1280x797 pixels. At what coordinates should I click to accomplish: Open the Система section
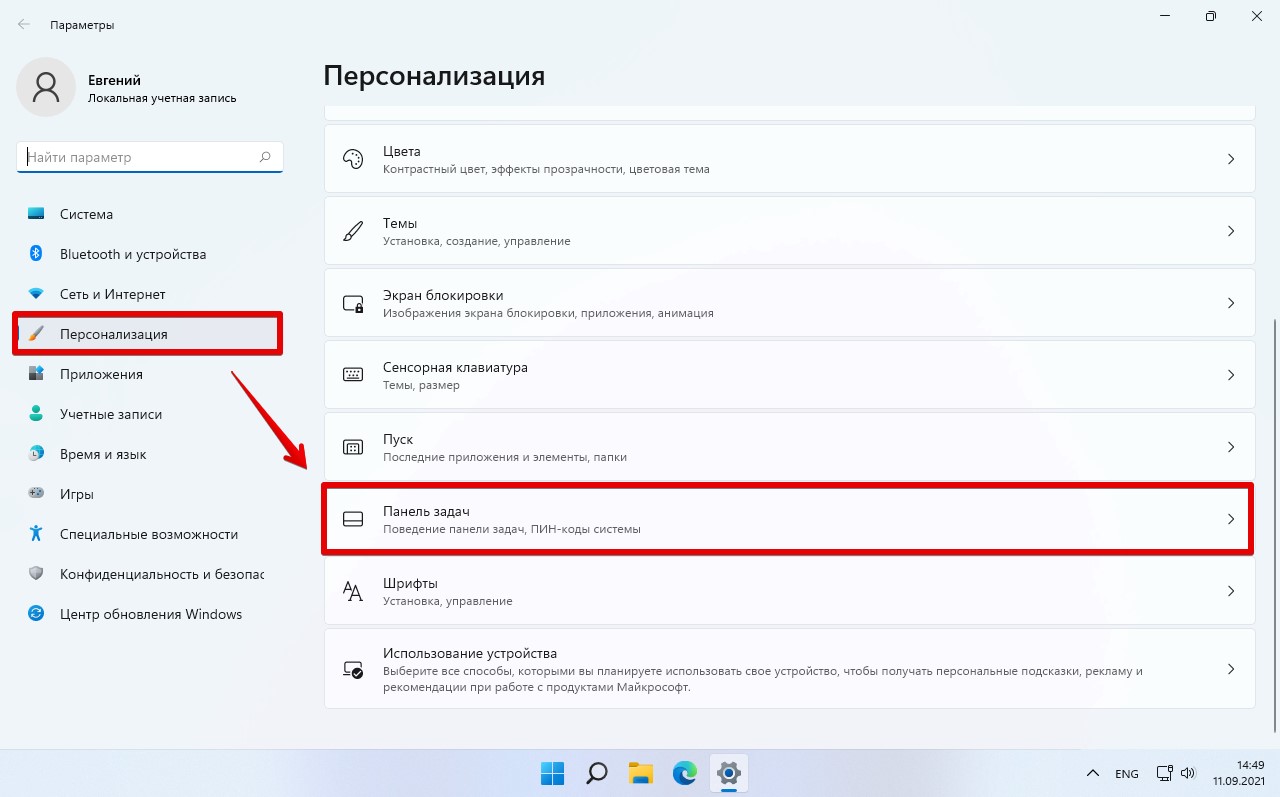150,214
